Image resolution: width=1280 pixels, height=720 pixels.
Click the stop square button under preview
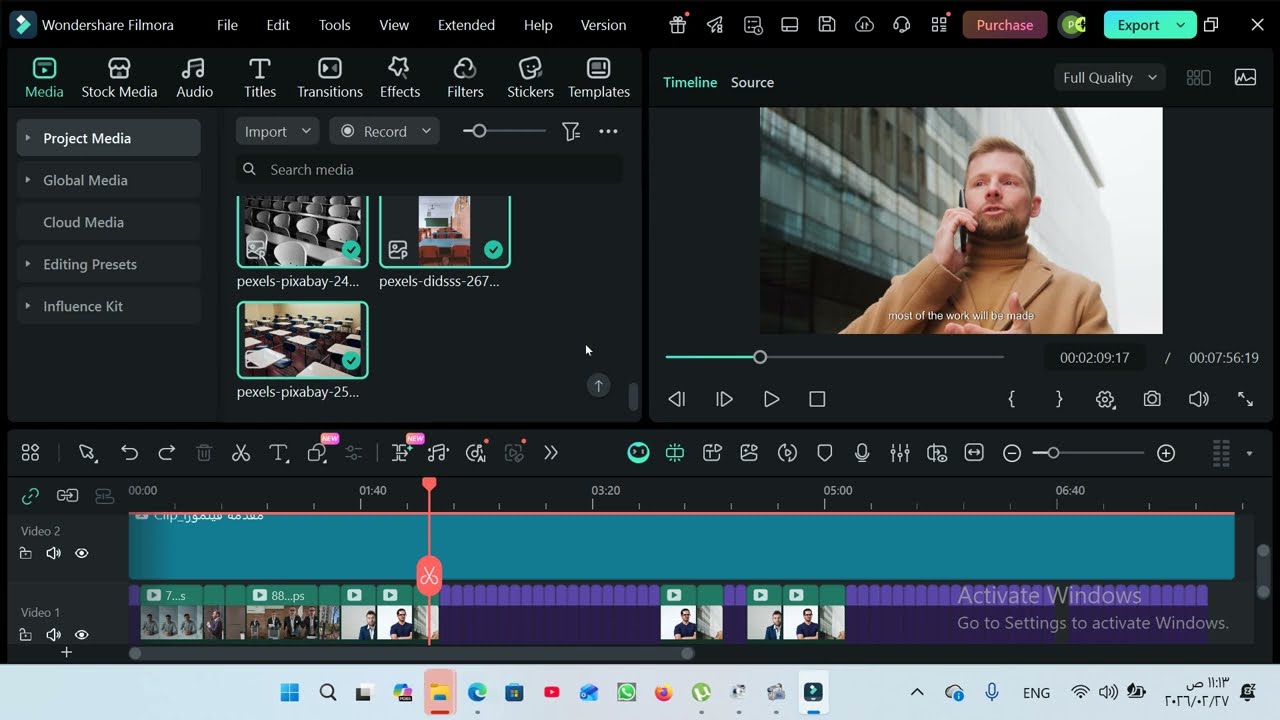click(817, 399)
